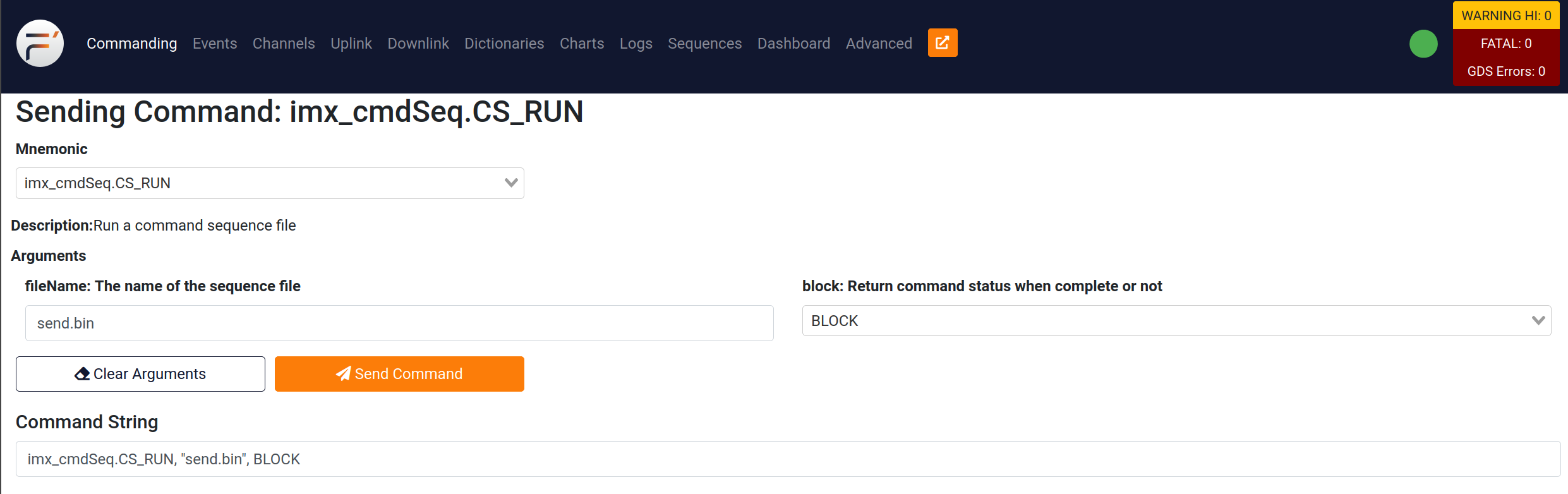Click the FATAL counter
The image size is (1568, 494).
click(x=1506, y=44)
